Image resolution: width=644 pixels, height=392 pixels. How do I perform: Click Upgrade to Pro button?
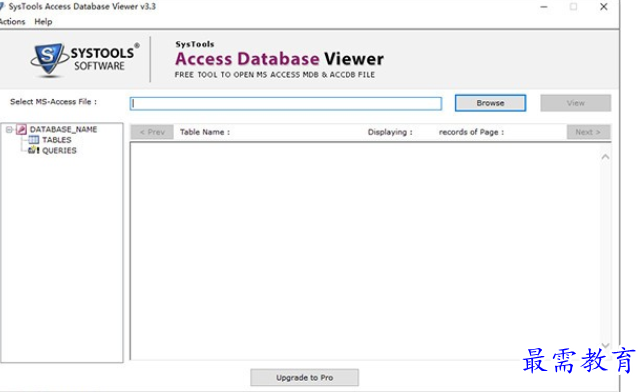pos(304,378)
